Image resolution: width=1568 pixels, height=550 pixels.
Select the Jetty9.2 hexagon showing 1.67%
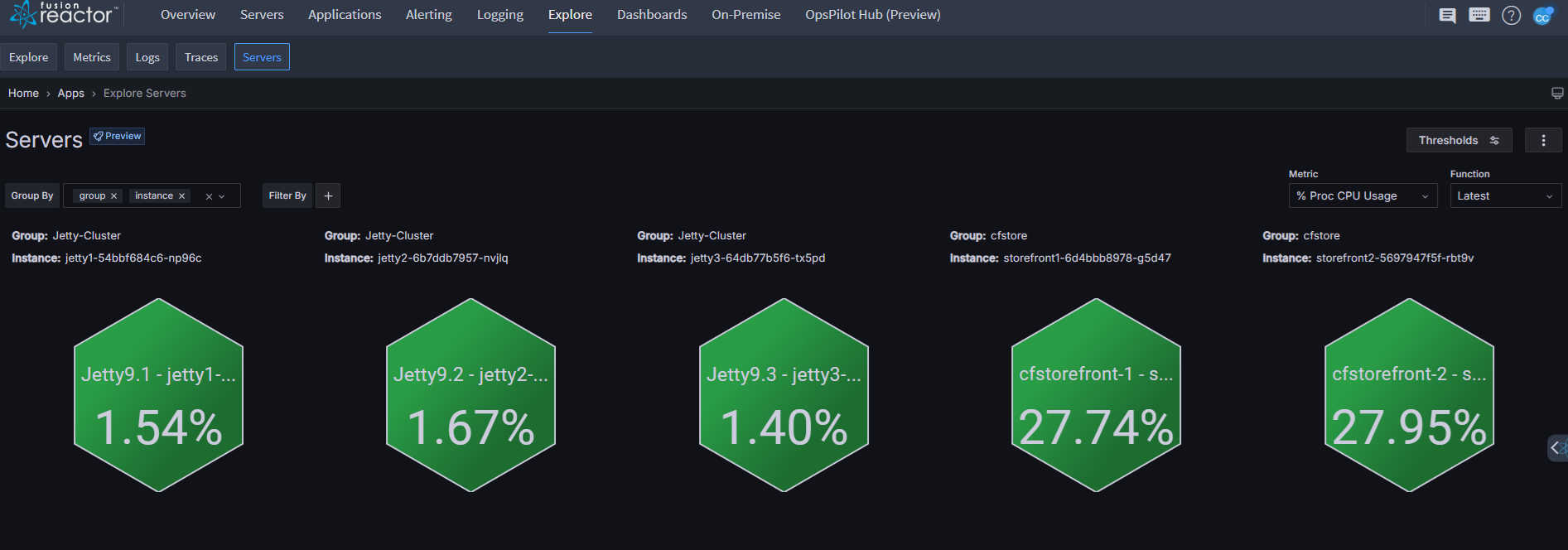470,395
